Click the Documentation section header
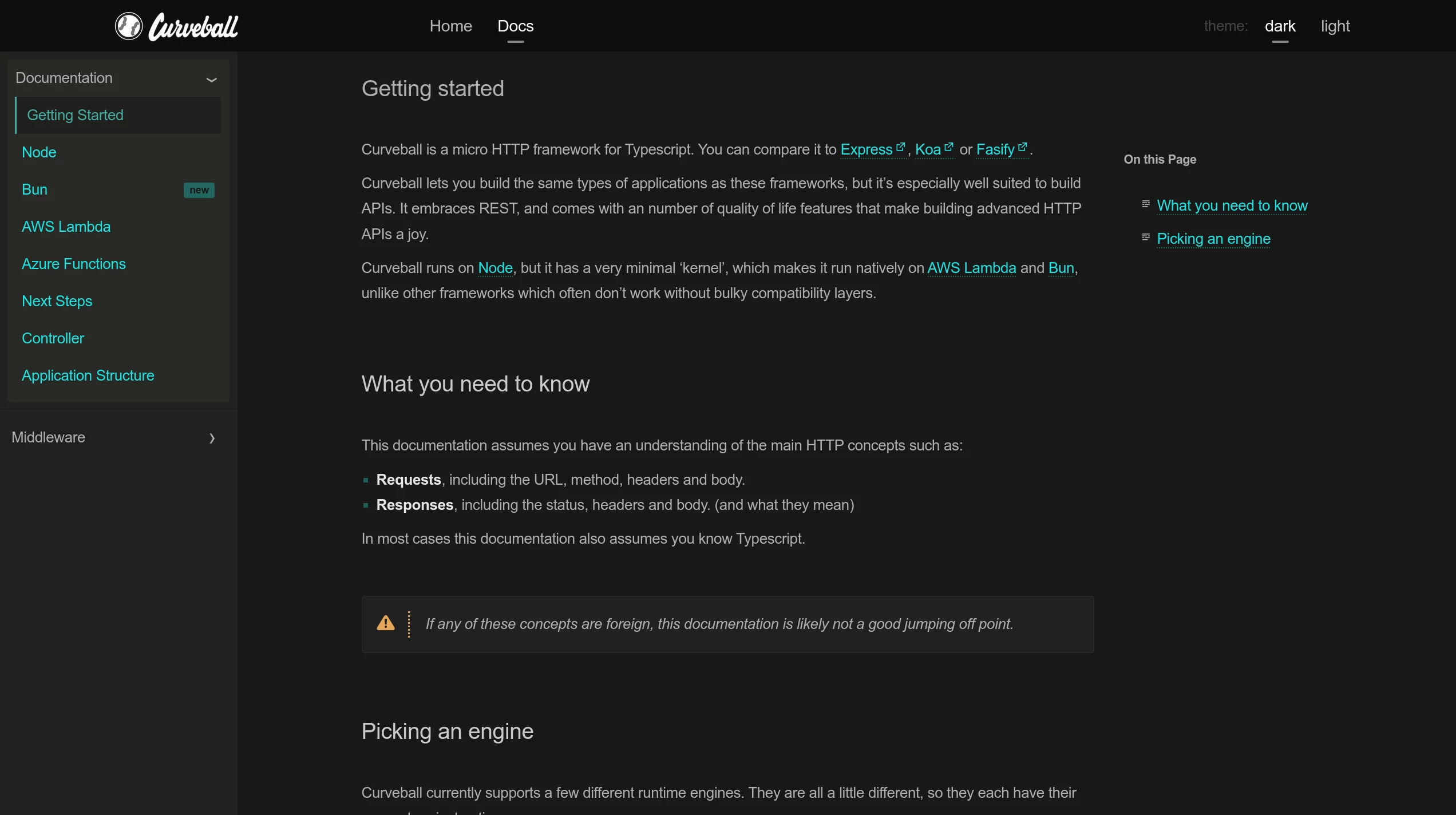Viewport: 1456px width, 815px height. 64,78
